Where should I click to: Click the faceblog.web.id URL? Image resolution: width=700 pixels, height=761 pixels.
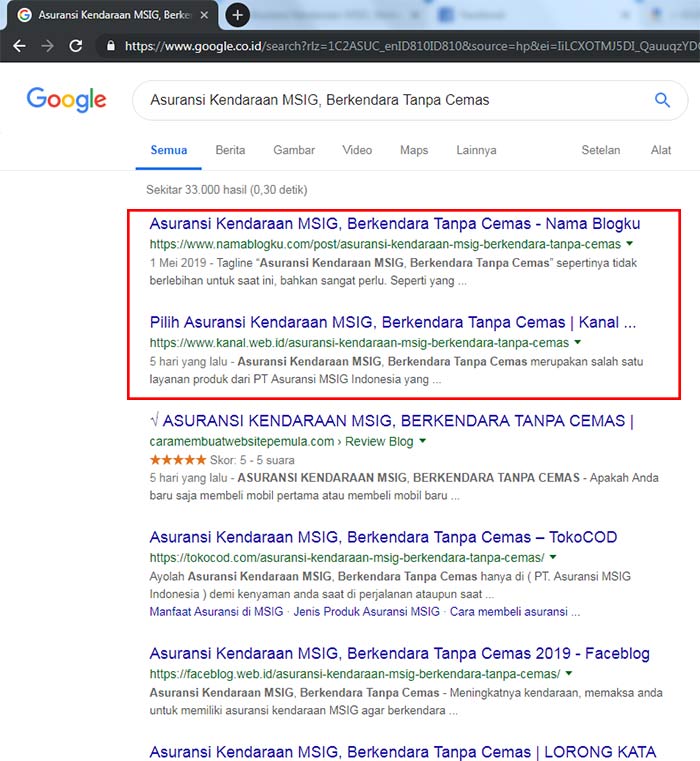355,674
